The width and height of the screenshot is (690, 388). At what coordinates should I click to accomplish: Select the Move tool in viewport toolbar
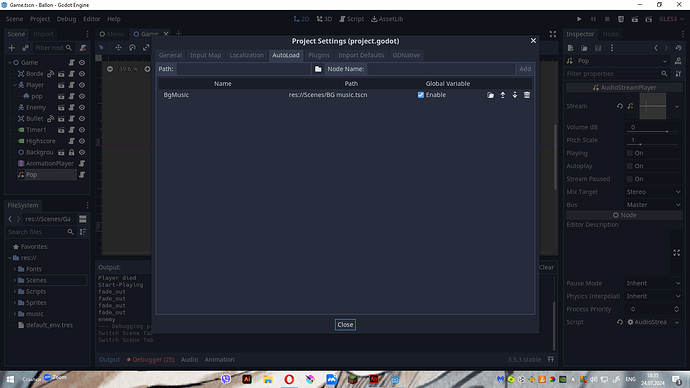coord(118,48)
